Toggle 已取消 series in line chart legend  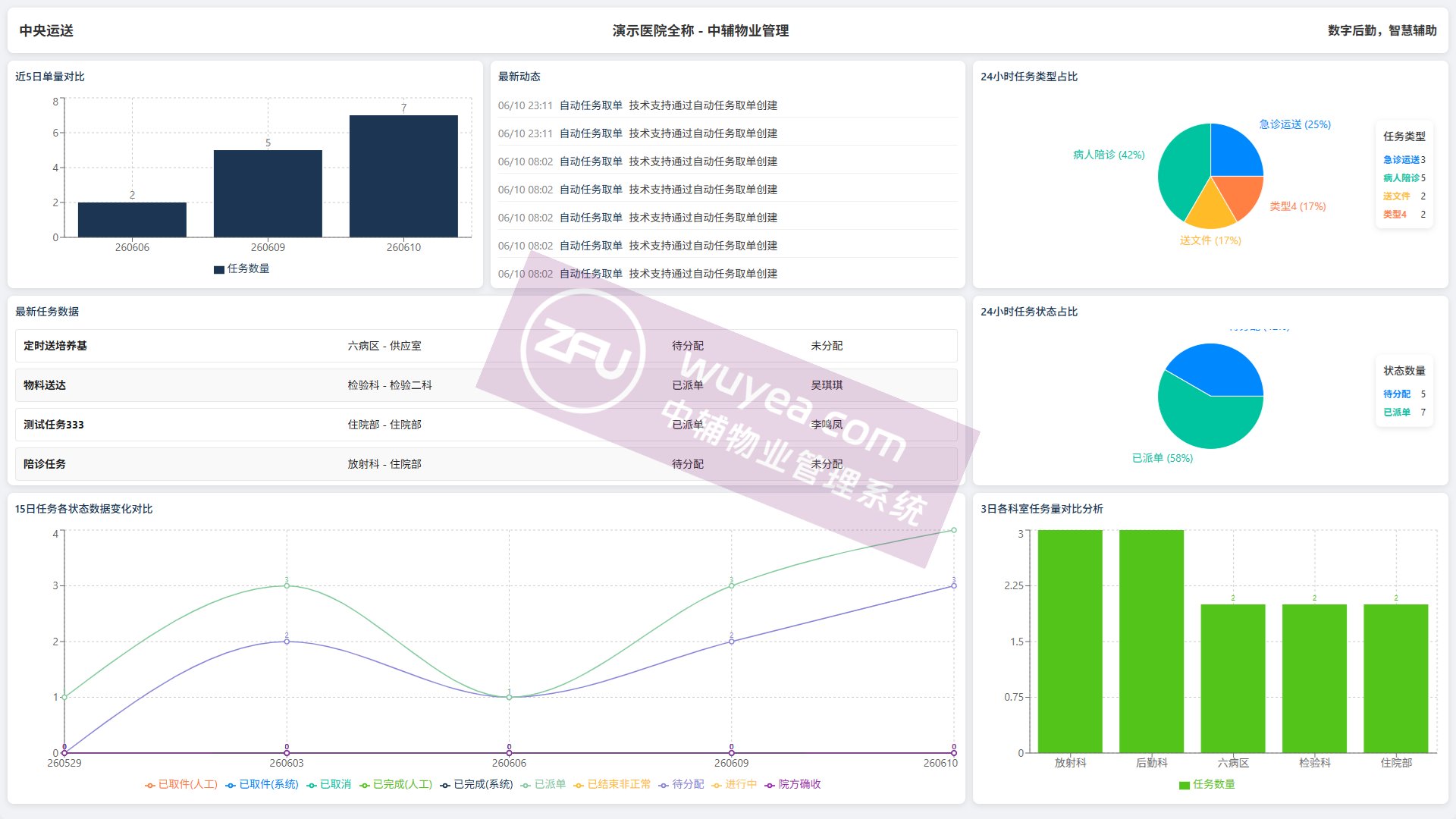pos(328,784)
